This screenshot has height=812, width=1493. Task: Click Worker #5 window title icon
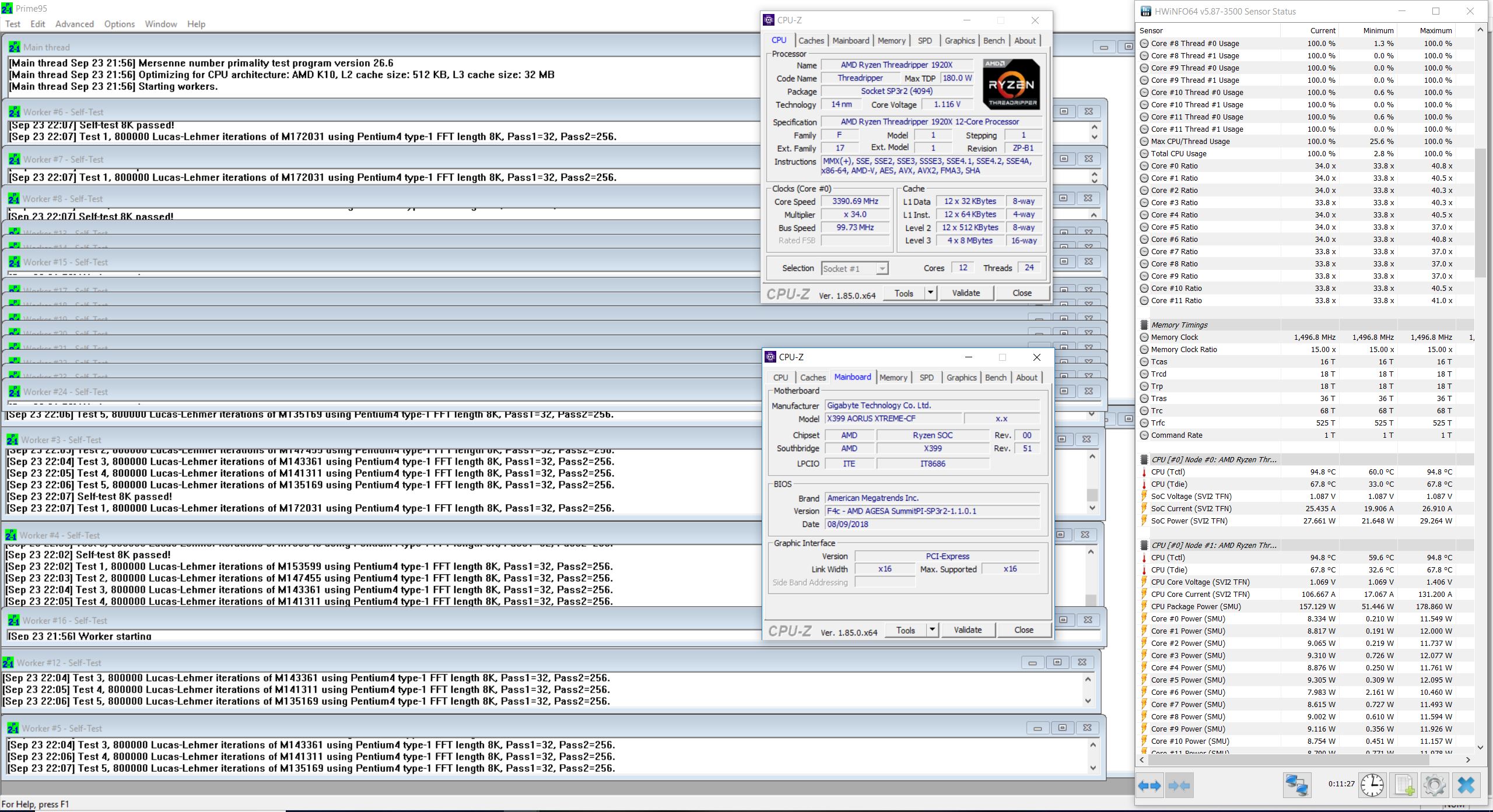pos(13,729)
